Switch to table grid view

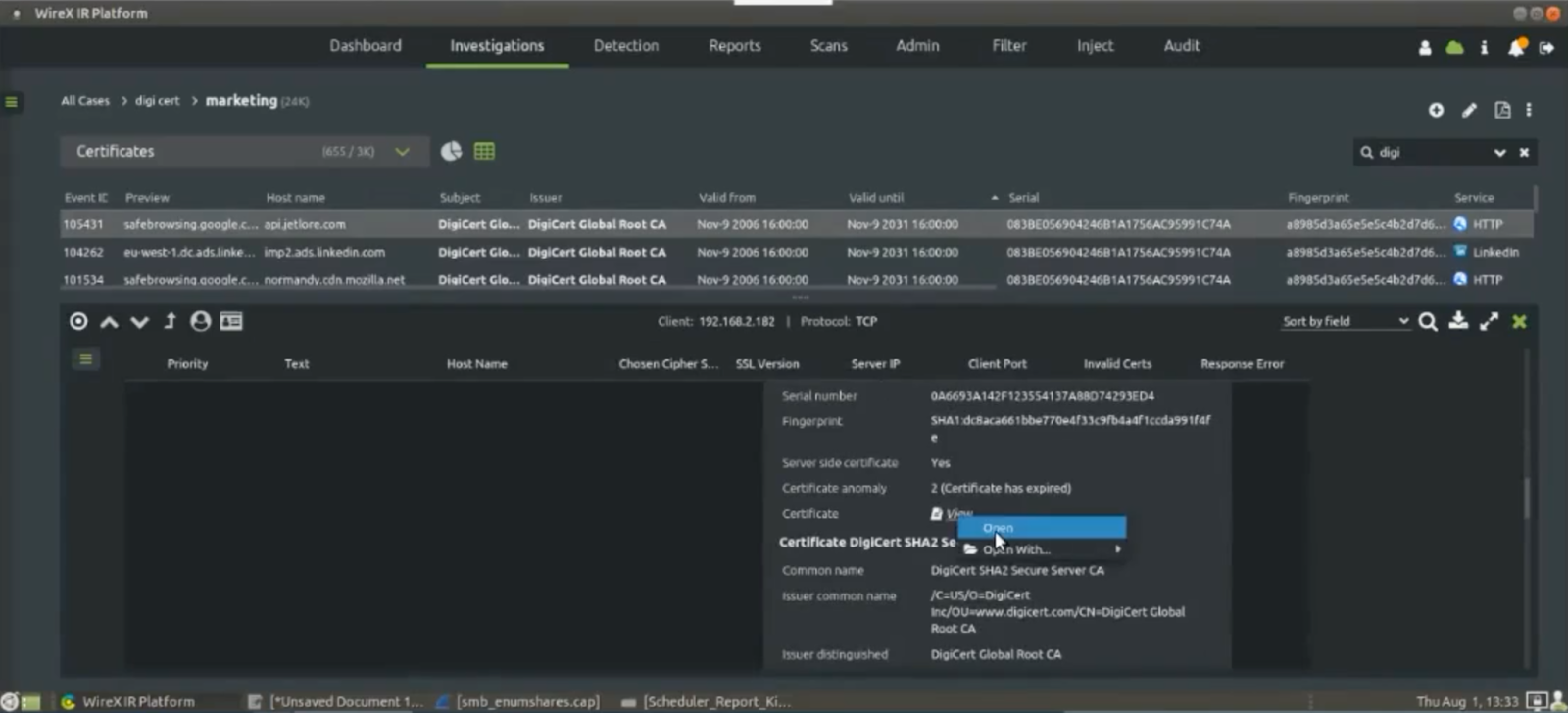click(484, 151)
